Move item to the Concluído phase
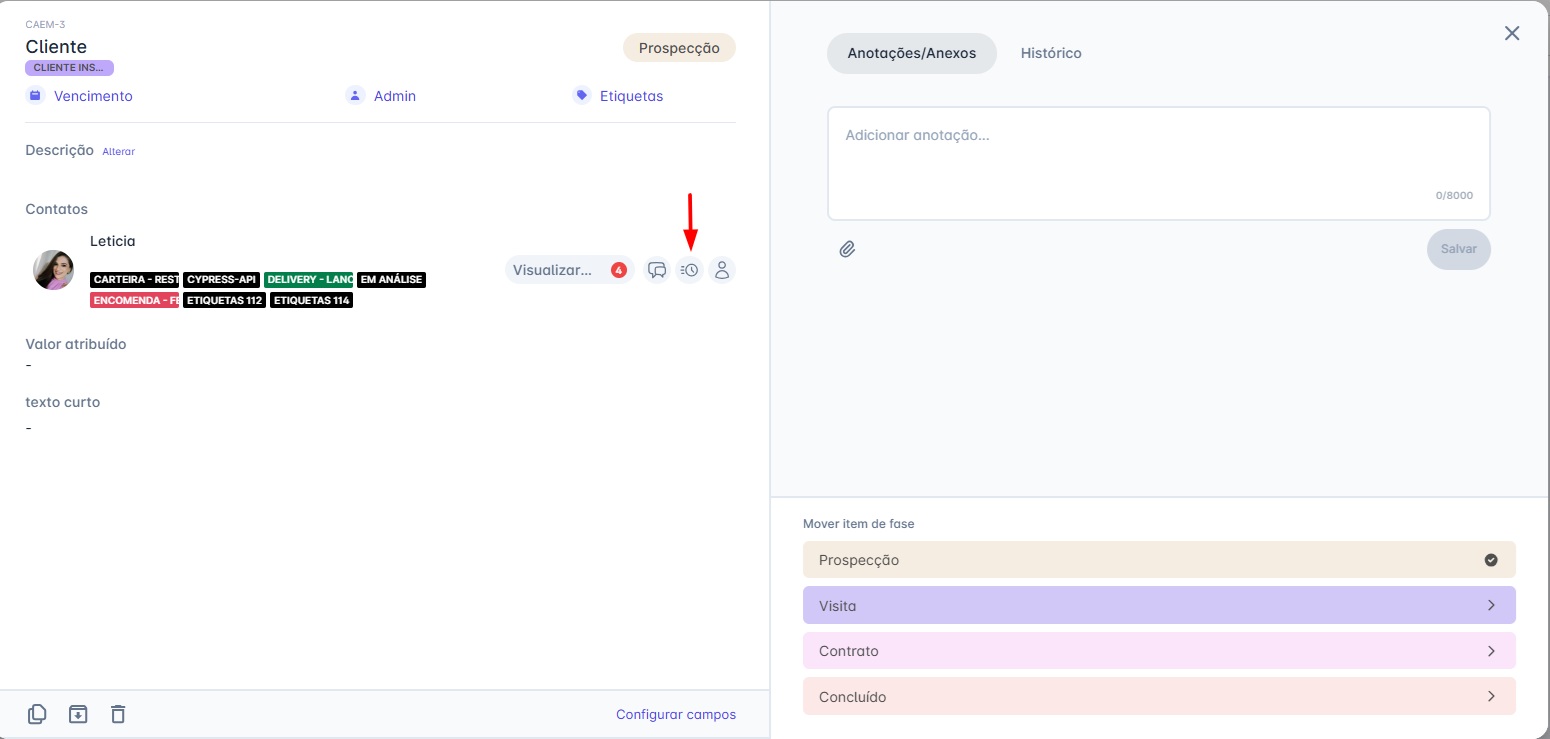The height and width of the screenshot is (739, 1550). pyautogui.click(x=1158, y=696)
